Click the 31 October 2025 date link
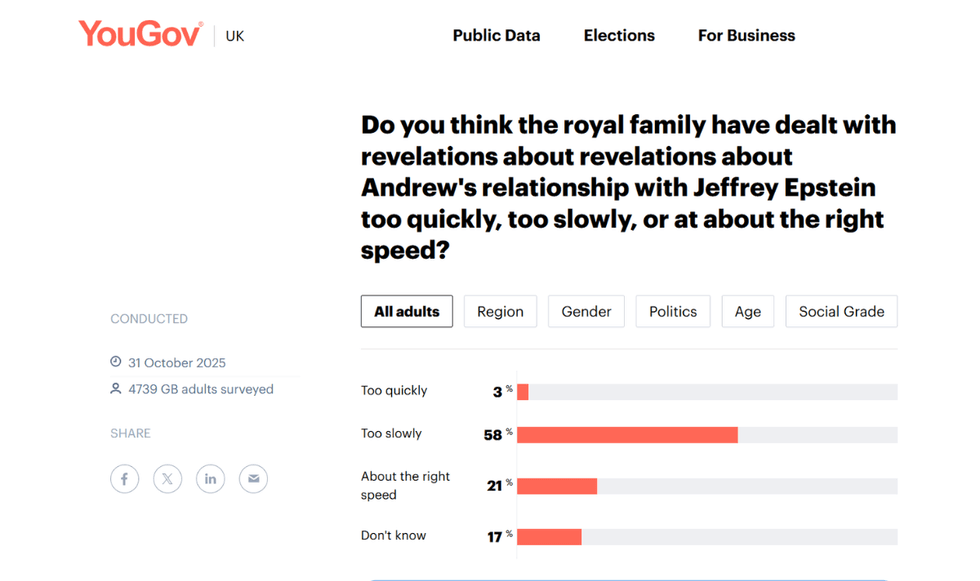Image resolution: width=980 pixels, height=581 pixels. pyautogui.click(x=178, y=362)
